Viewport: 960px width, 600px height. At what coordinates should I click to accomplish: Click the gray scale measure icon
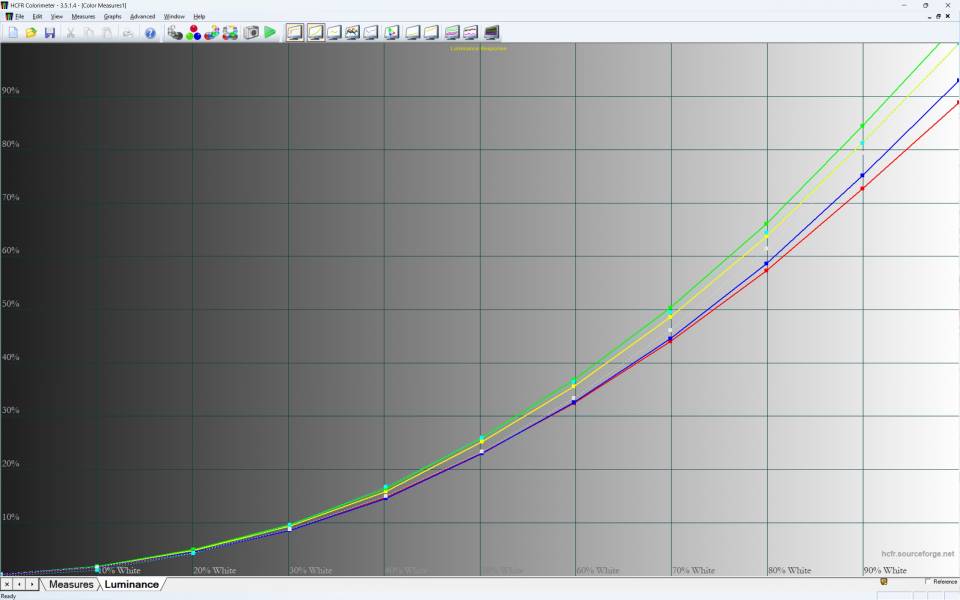tap(175, 33)
